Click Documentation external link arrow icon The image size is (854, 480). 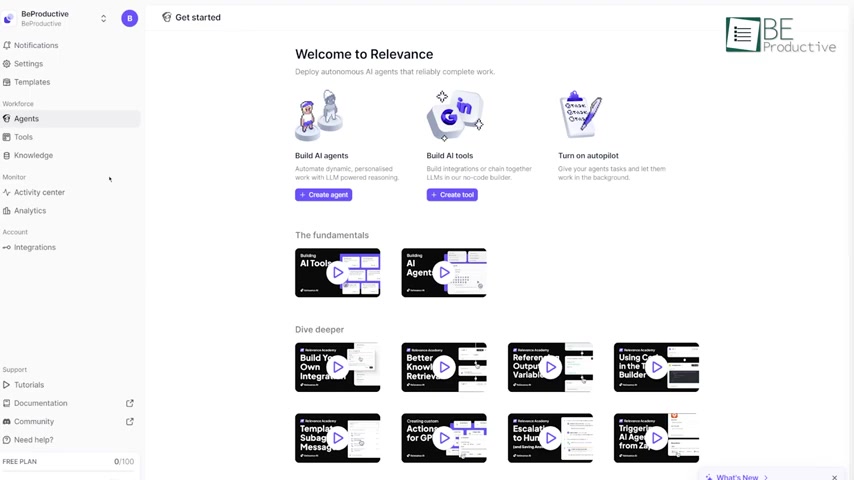130,403
